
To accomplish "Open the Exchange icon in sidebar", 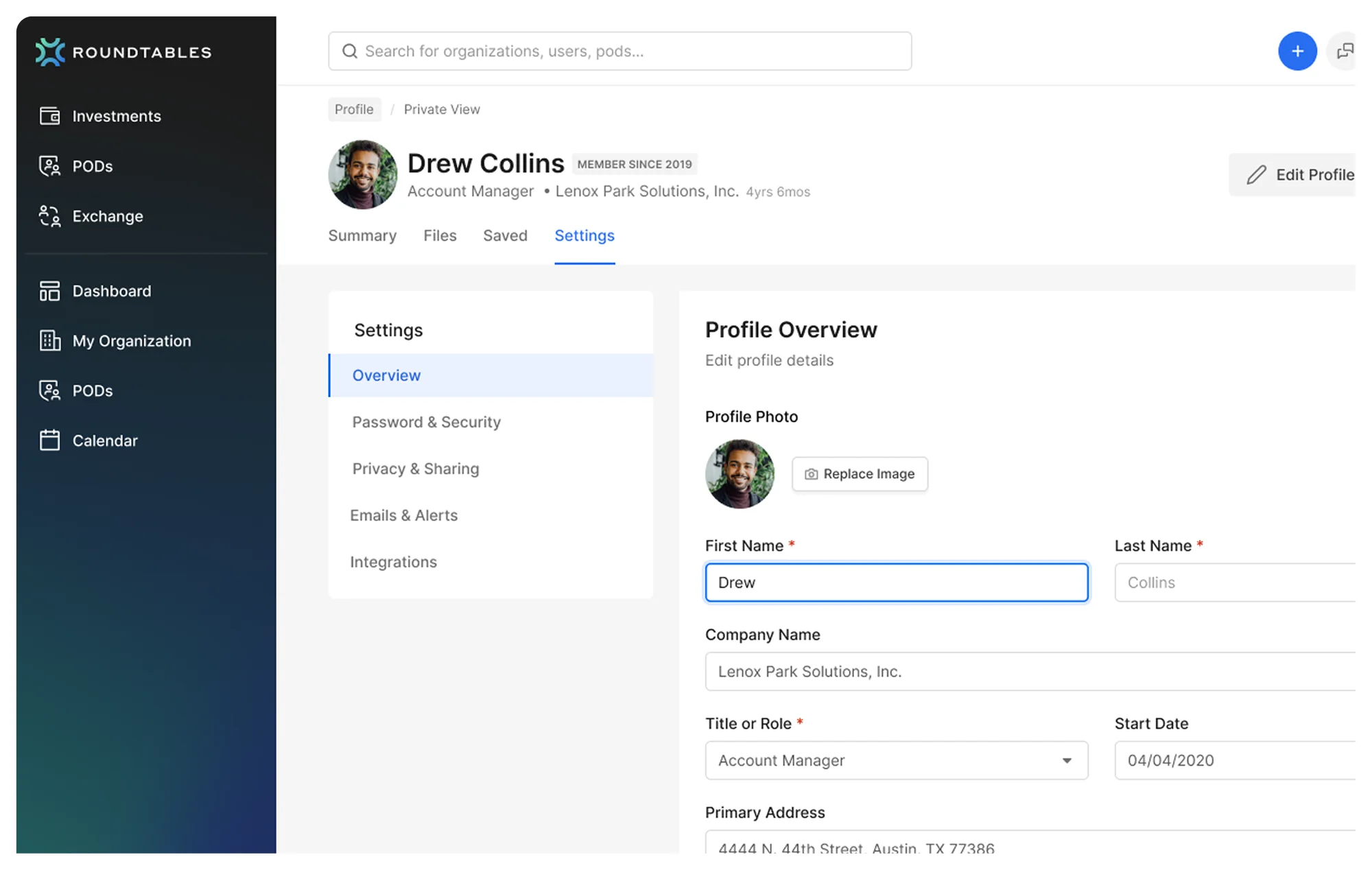I will 49,216.
